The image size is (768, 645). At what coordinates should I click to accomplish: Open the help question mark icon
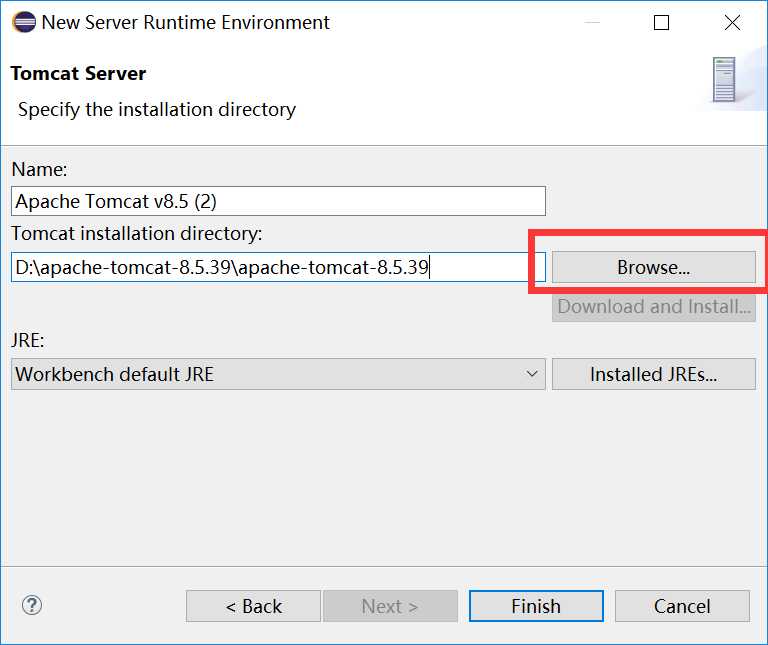(32, 605)
